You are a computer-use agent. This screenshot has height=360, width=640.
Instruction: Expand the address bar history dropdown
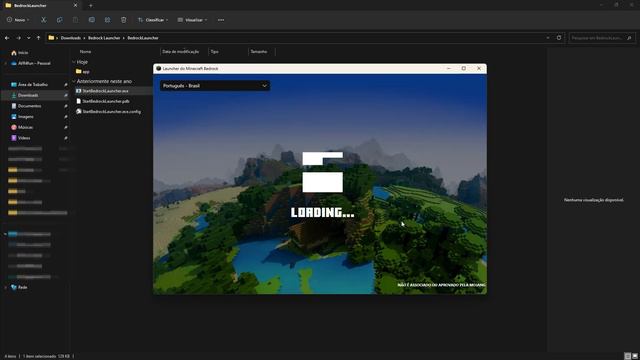point(548,38)
